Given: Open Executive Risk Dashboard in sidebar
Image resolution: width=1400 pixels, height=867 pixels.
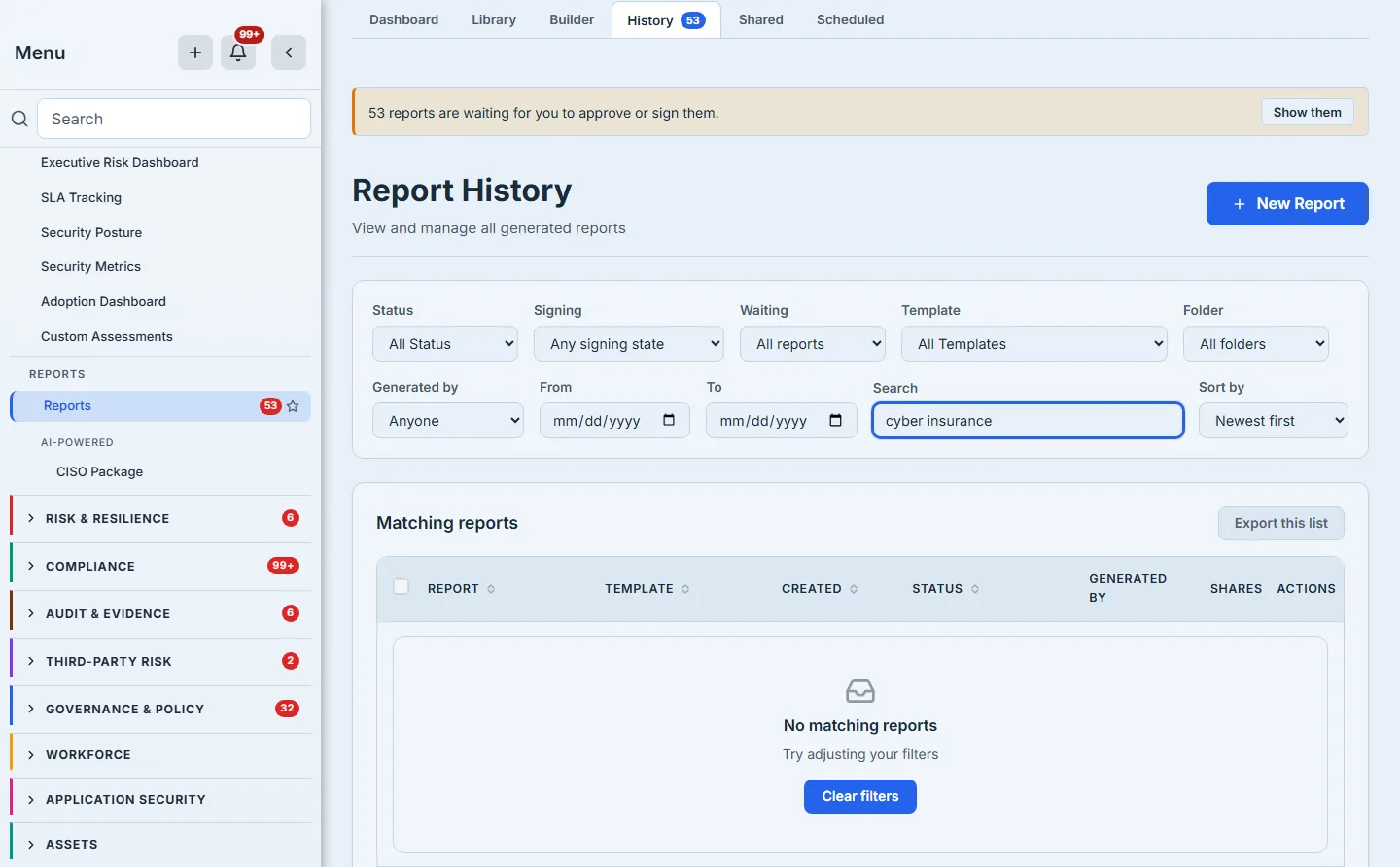Looking at the screenshot, I should tap(120, 162).
